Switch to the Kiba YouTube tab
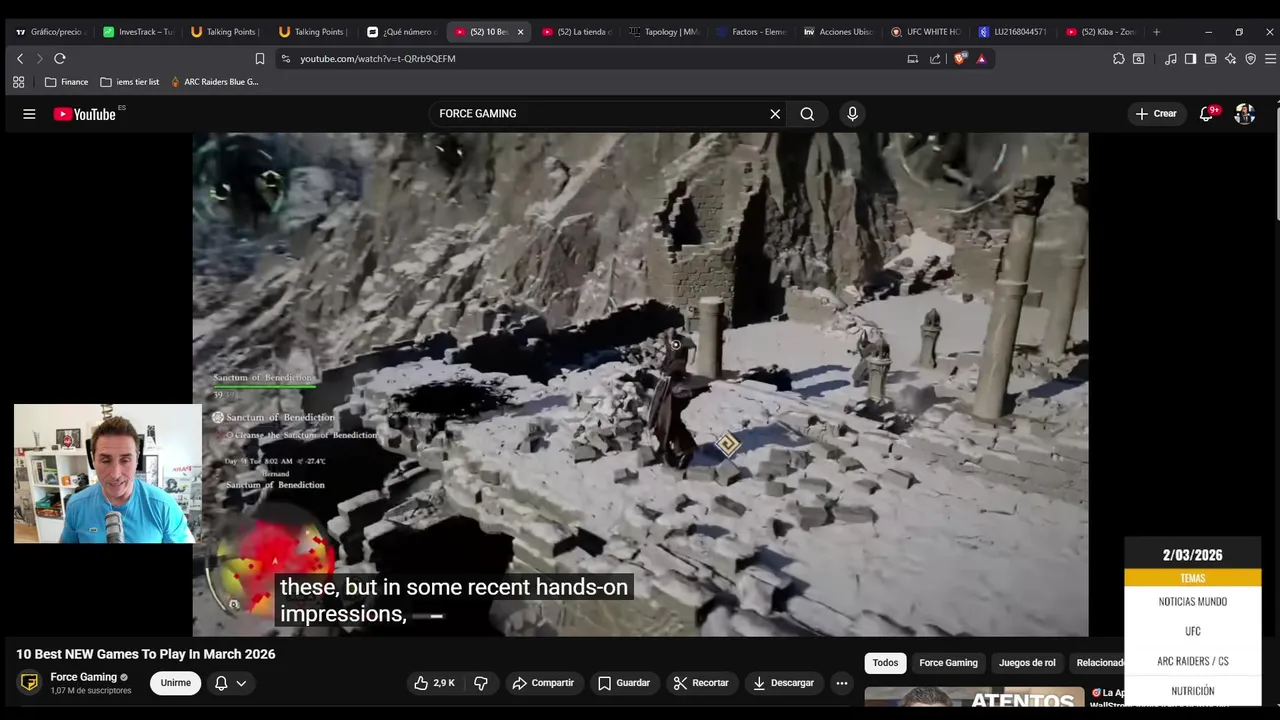The width and height of the screenshot is (1280, 720). [x=1100, y=32]
